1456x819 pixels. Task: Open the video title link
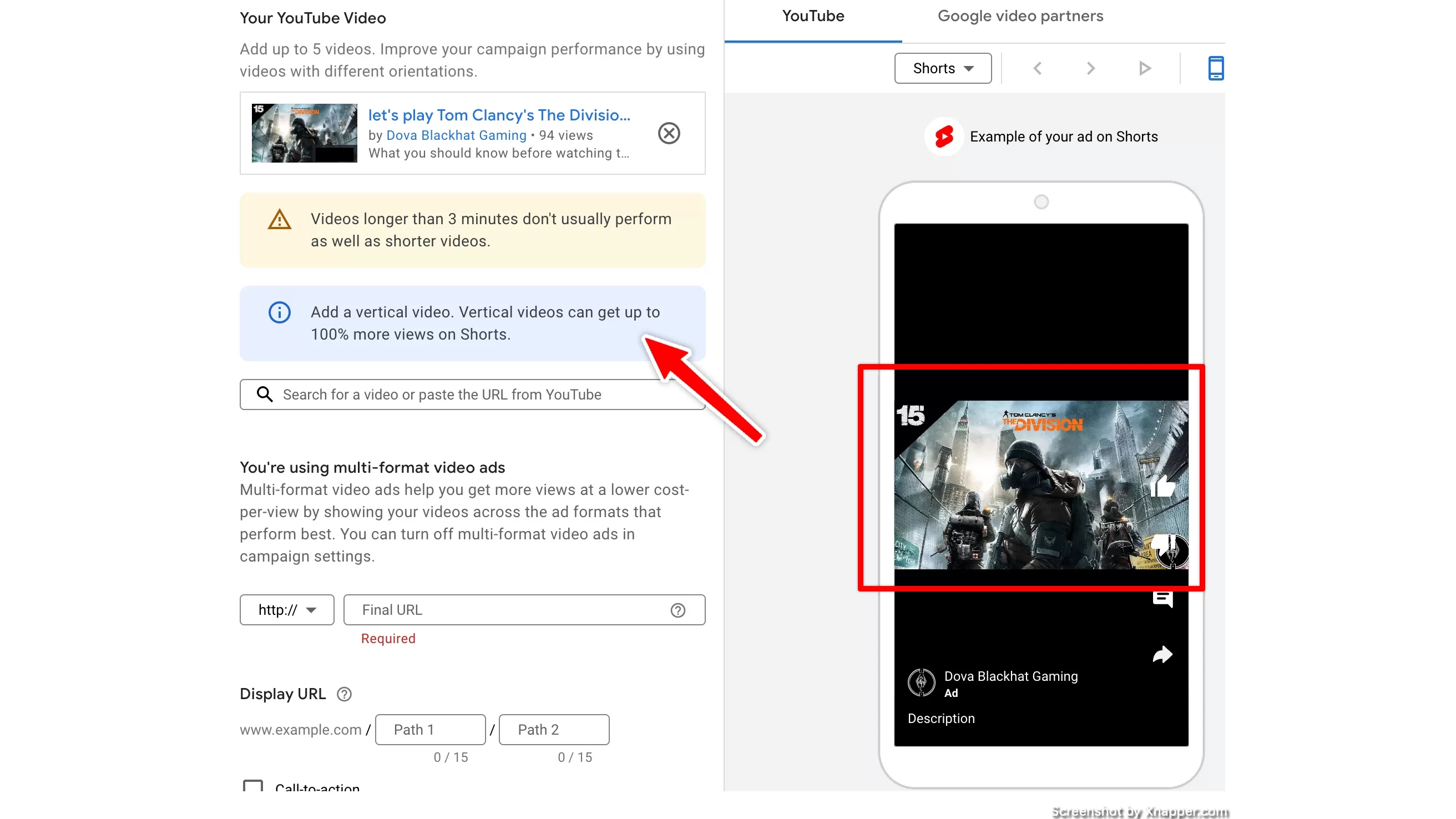click(499, 115)
